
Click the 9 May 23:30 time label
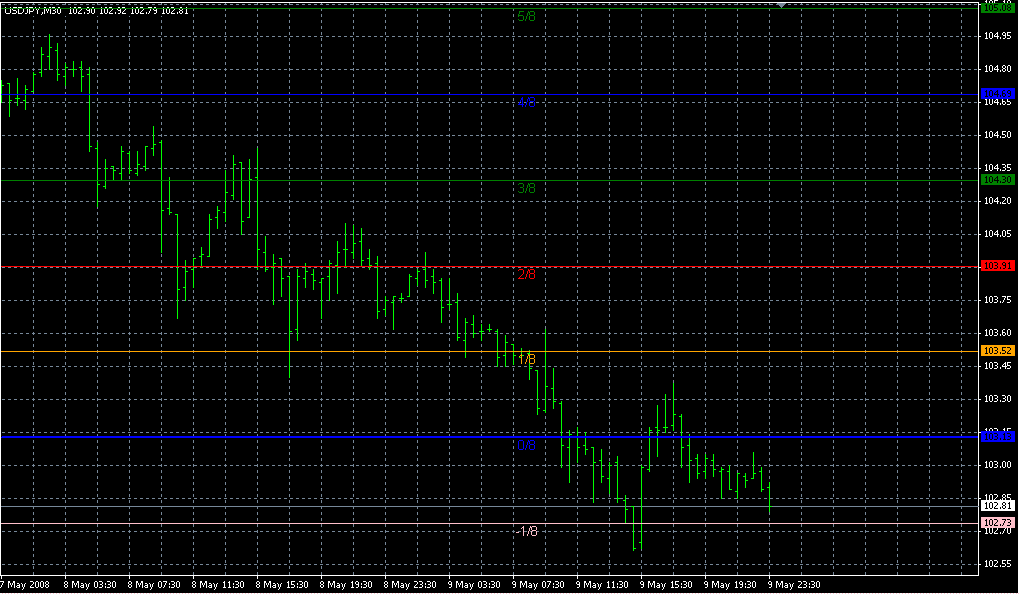tap(793, 585)
